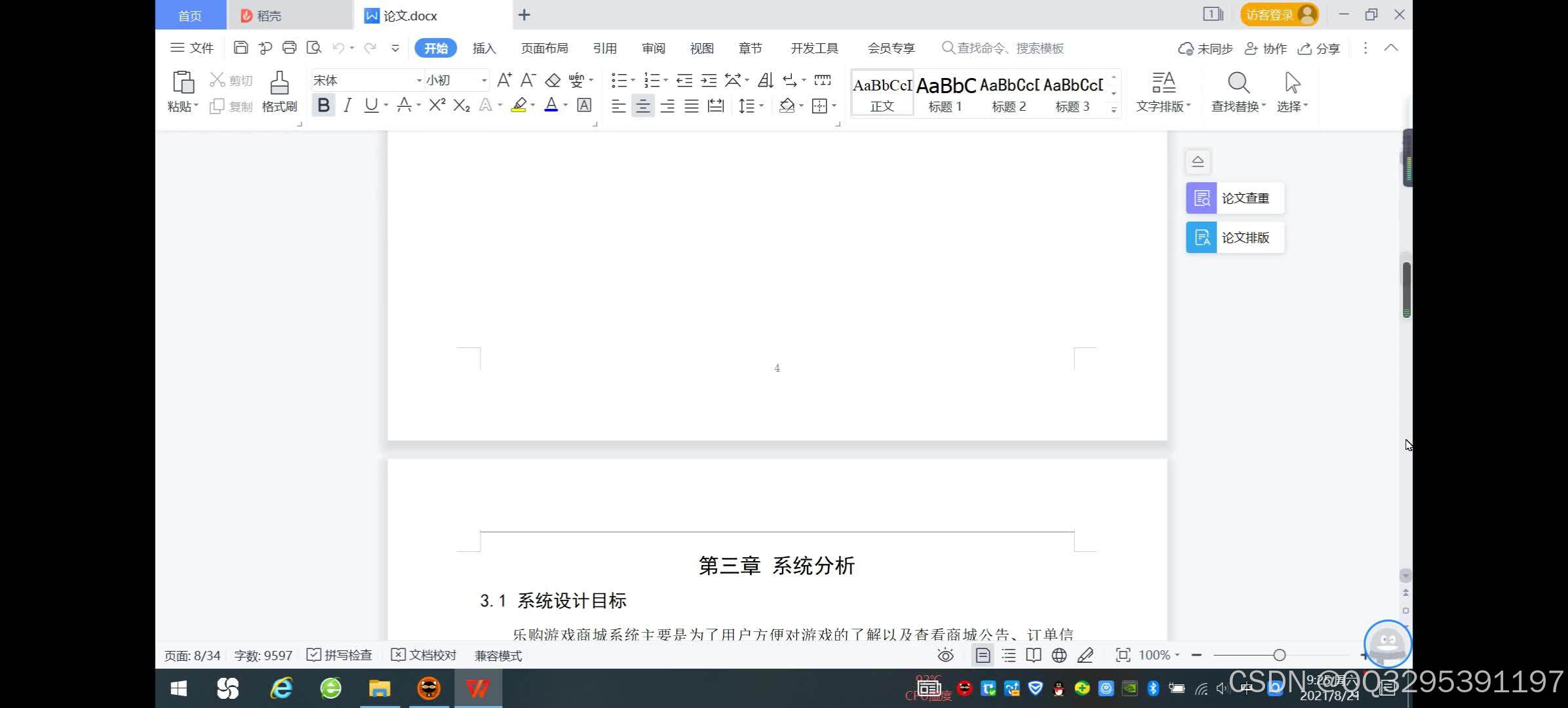
Task: Toggle align left paragraph
Action: point(618,106)
